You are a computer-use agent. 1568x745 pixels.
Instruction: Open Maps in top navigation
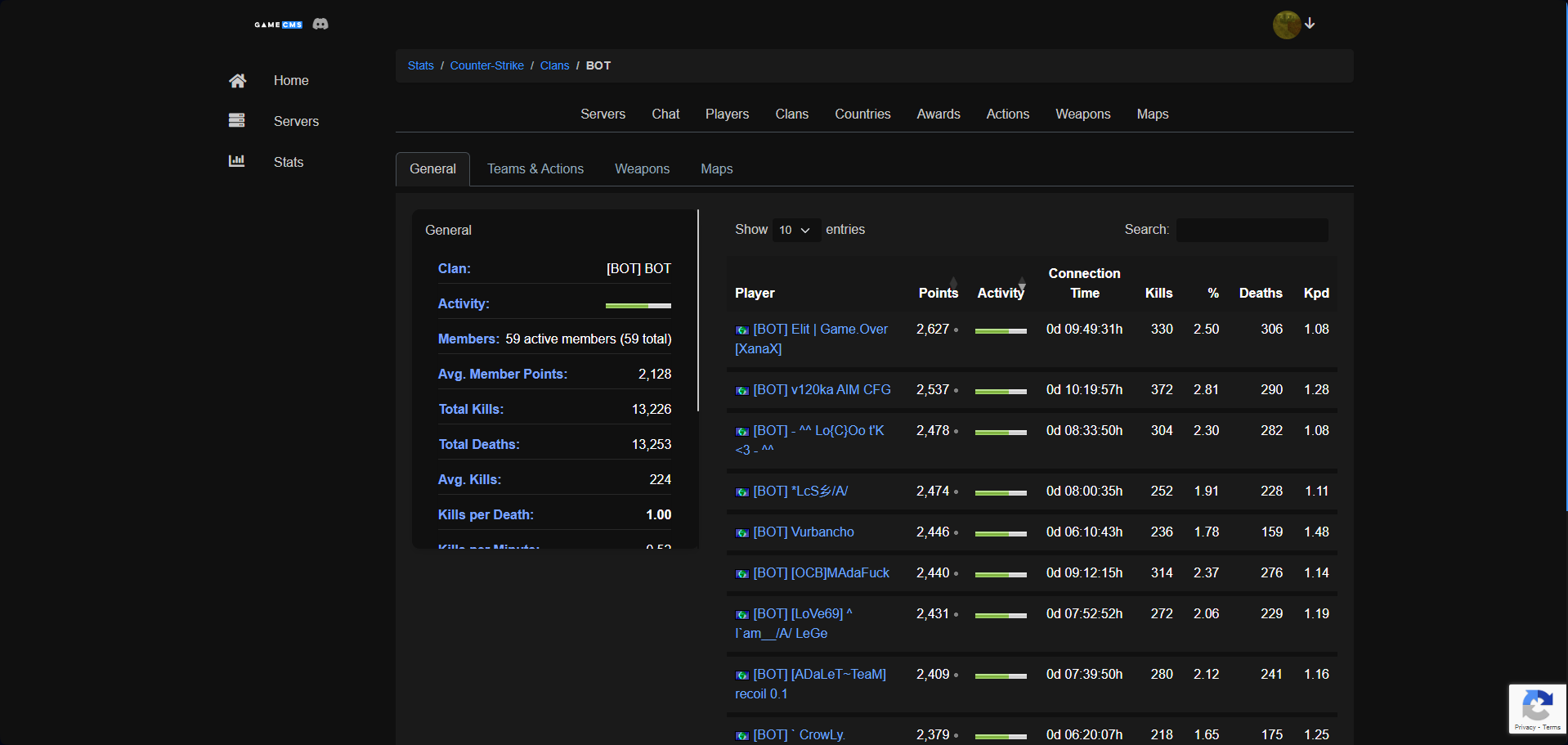[1153, 114]
